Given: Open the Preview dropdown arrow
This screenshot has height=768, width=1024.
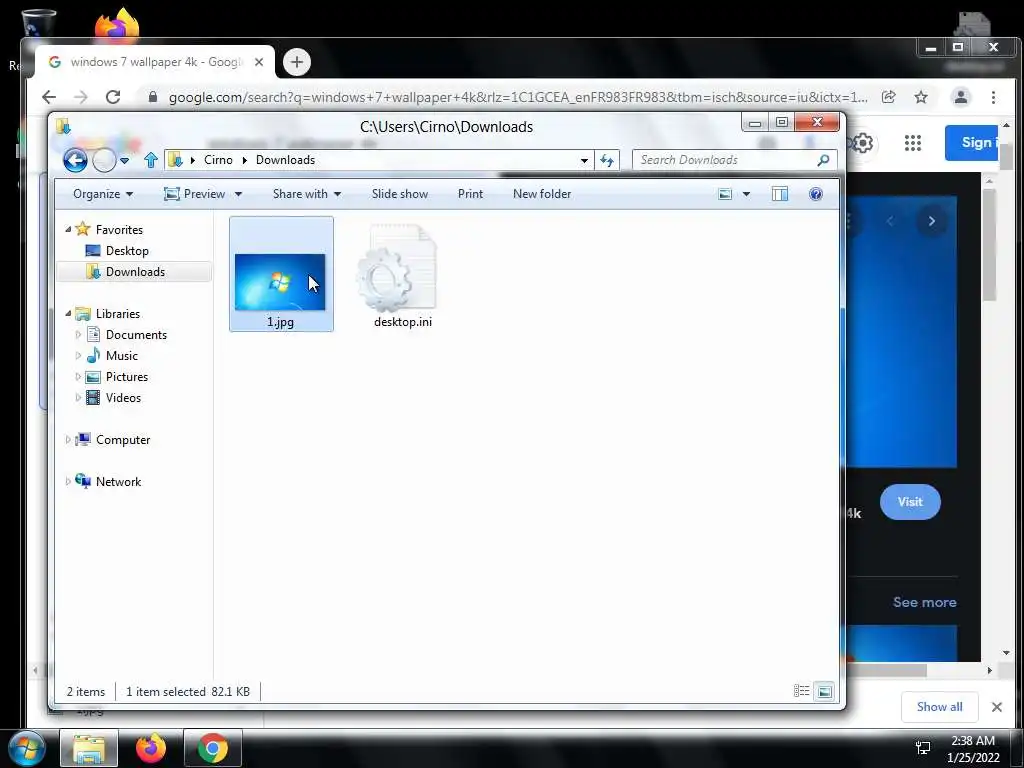Looking at the screenshot, I should point(238,194).
